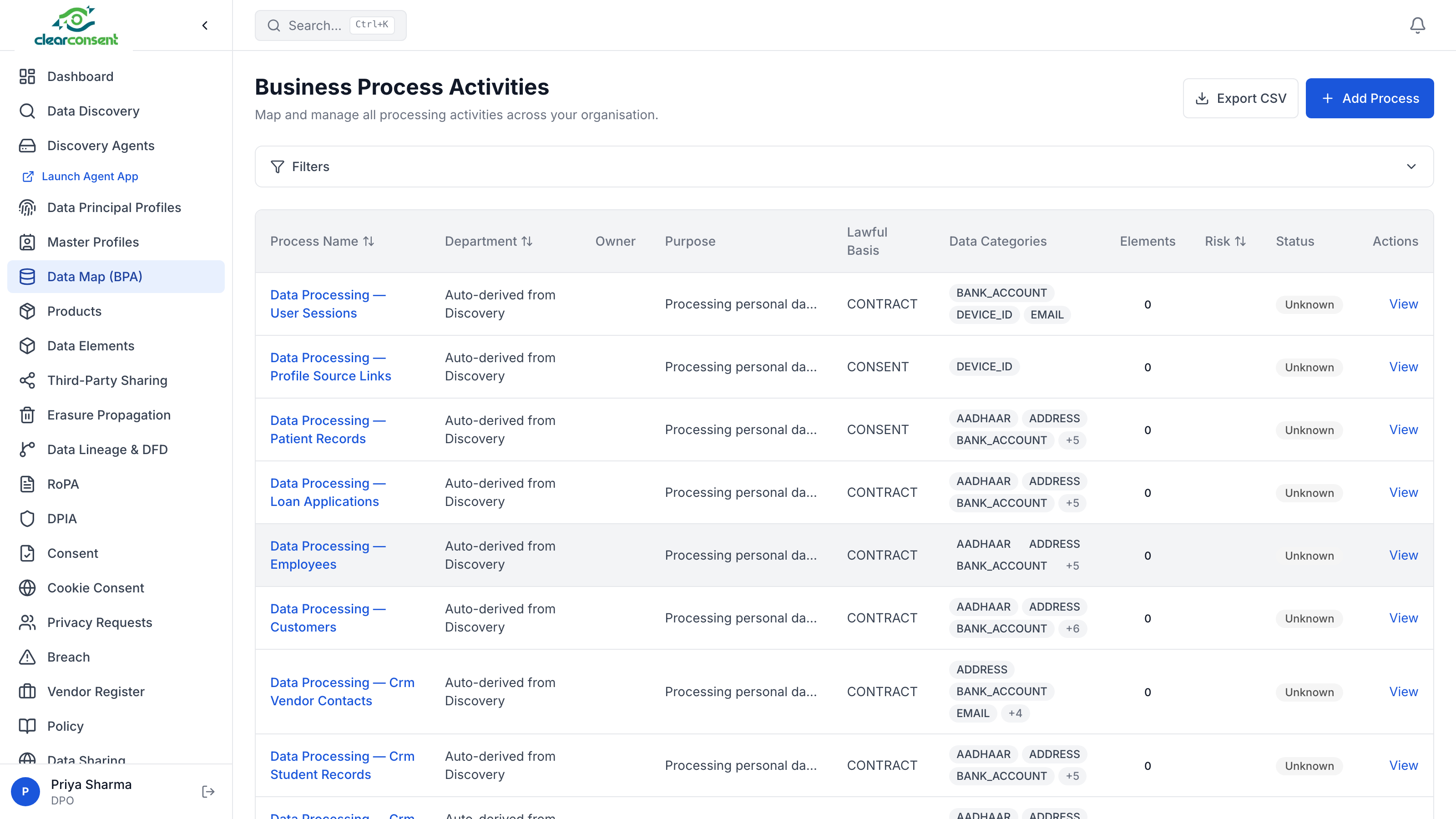This screenshot has width=1456, height=819.
Task: Click the Data Categories column header
Action: coord(998,241)
